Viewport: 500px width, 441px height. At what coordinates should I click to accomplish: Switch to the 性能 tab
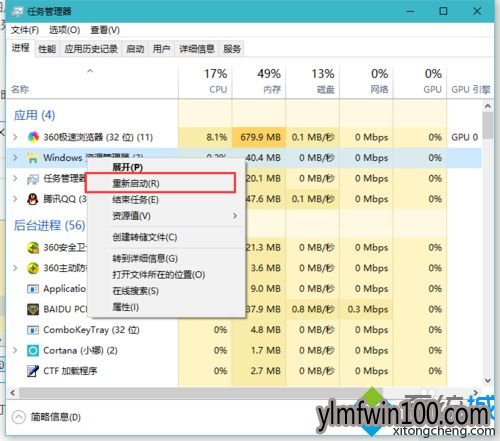point(47,49)
